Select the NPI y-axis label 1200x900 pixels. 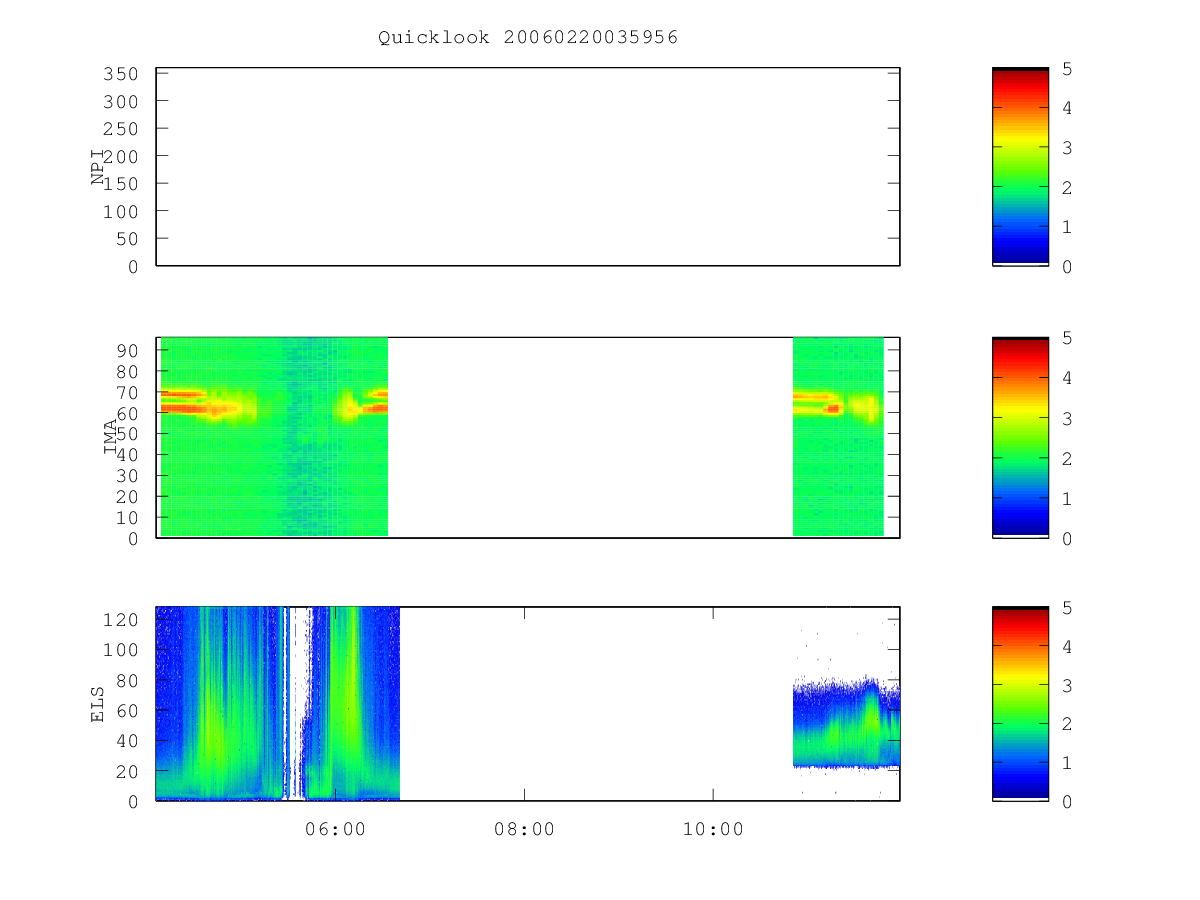(98, 167)
